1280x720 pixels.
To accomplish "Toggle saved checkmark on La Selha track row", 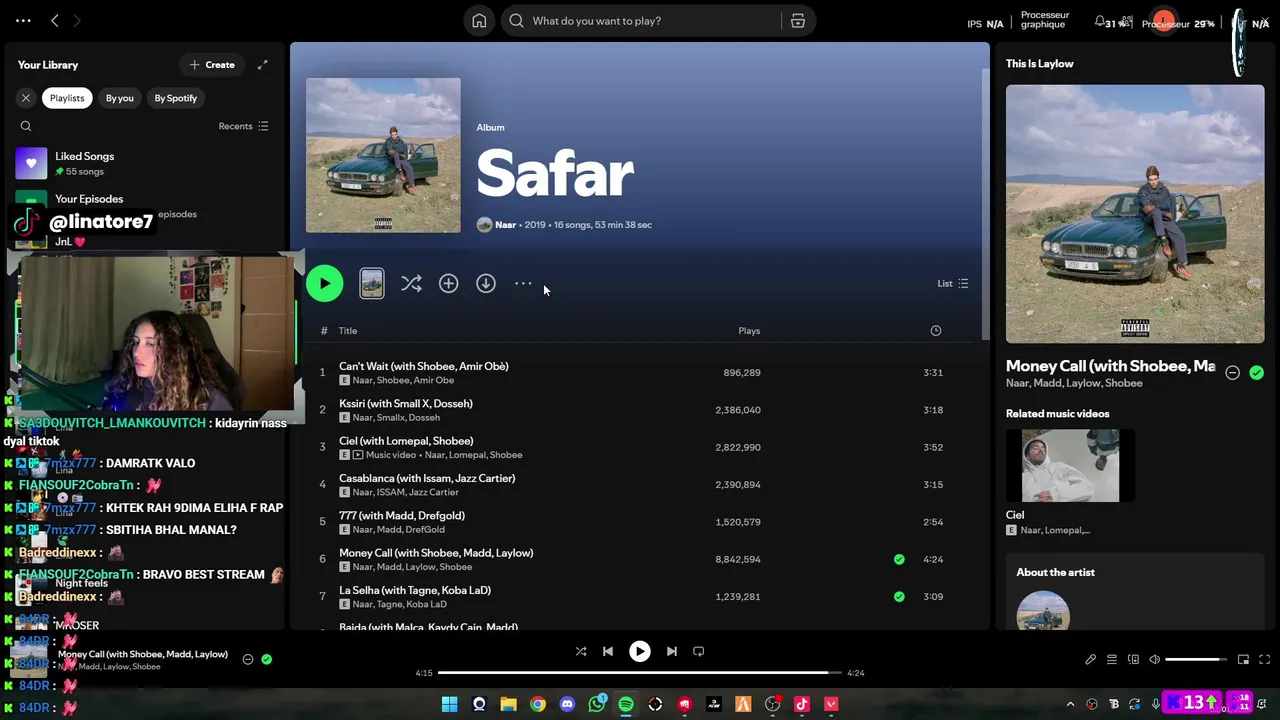I will [899, 597].
